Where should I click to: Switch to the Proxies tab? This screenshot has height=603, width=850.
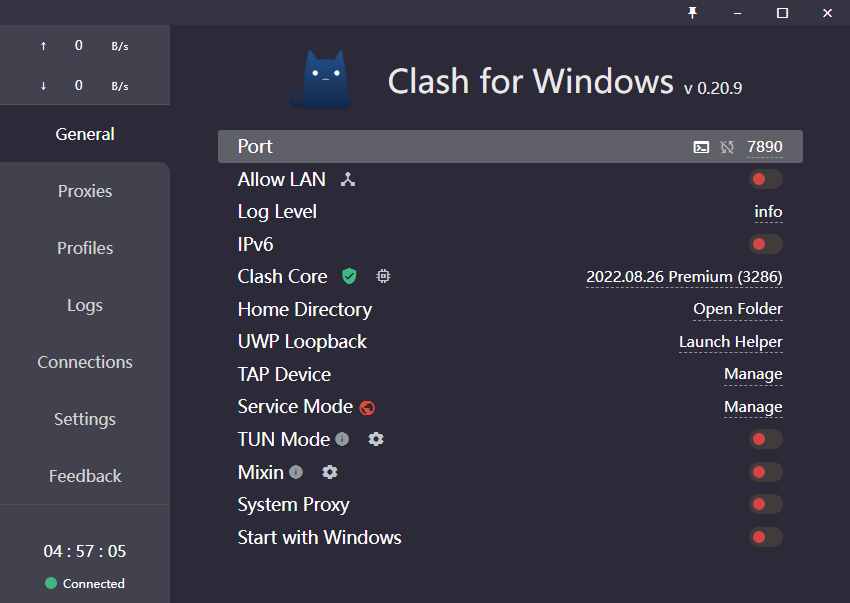click(x=85, y=191)
